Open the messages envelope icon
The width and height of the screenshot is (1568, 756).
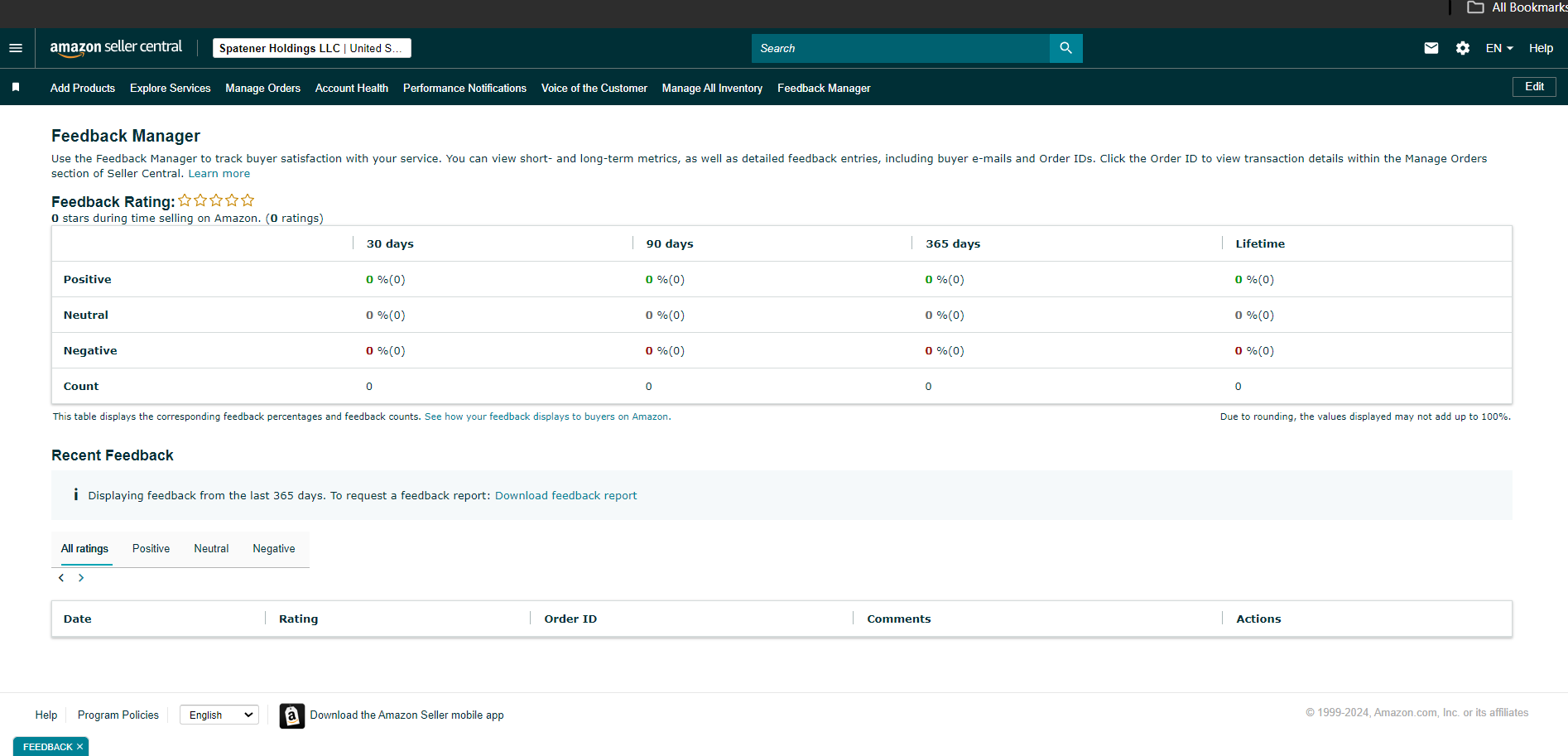pos(1431,48)
